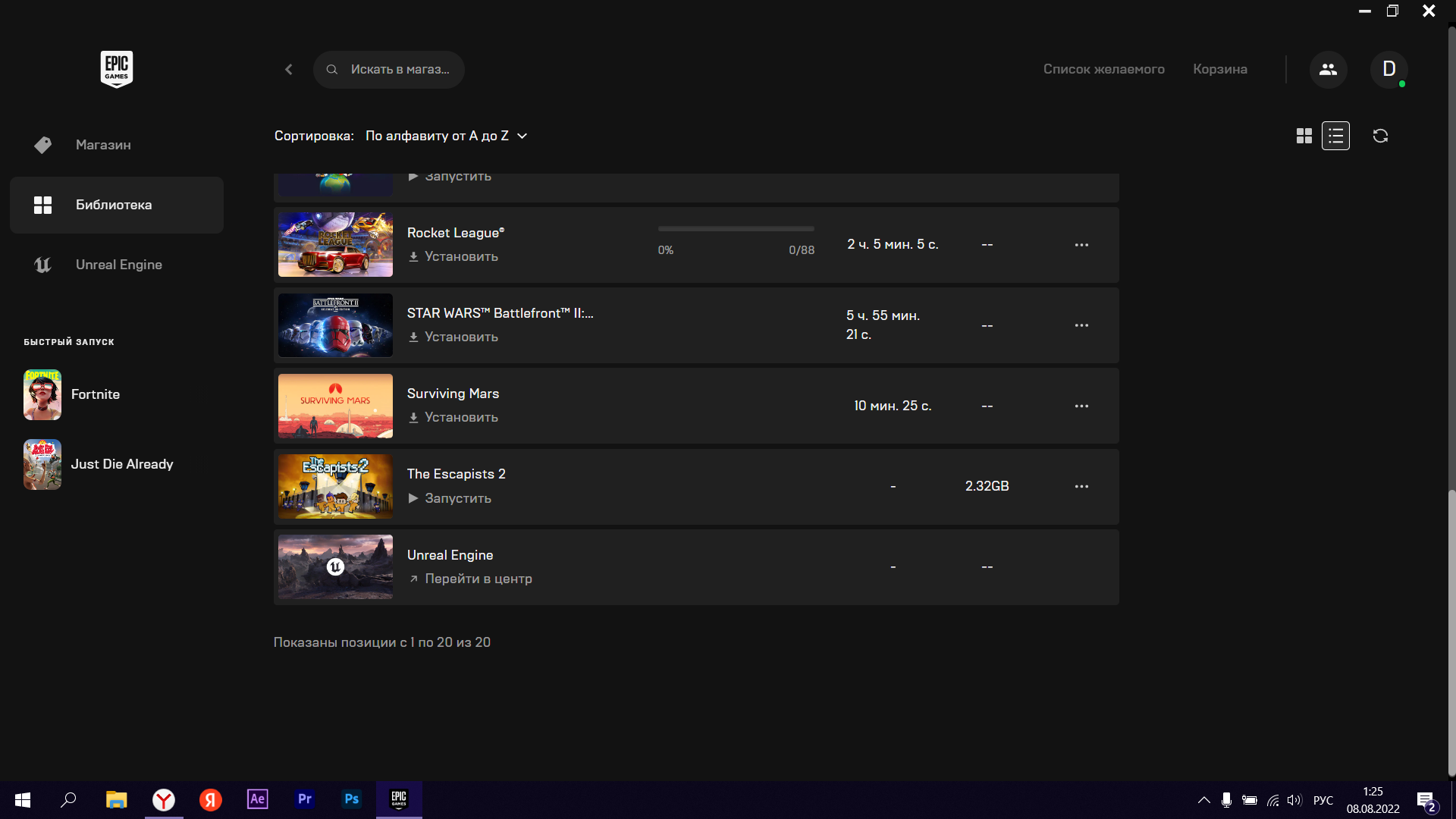Viewport: 1456px width, 819px height.
Task: Install Surviving Mars
Action: [x=453, y=417]
